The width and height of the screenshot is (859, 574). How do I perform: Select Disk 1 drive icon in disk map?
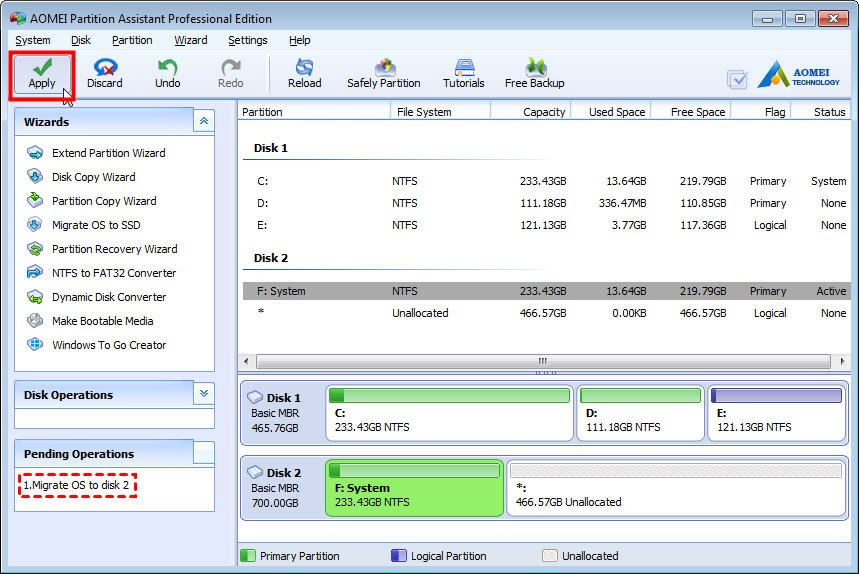255,397
